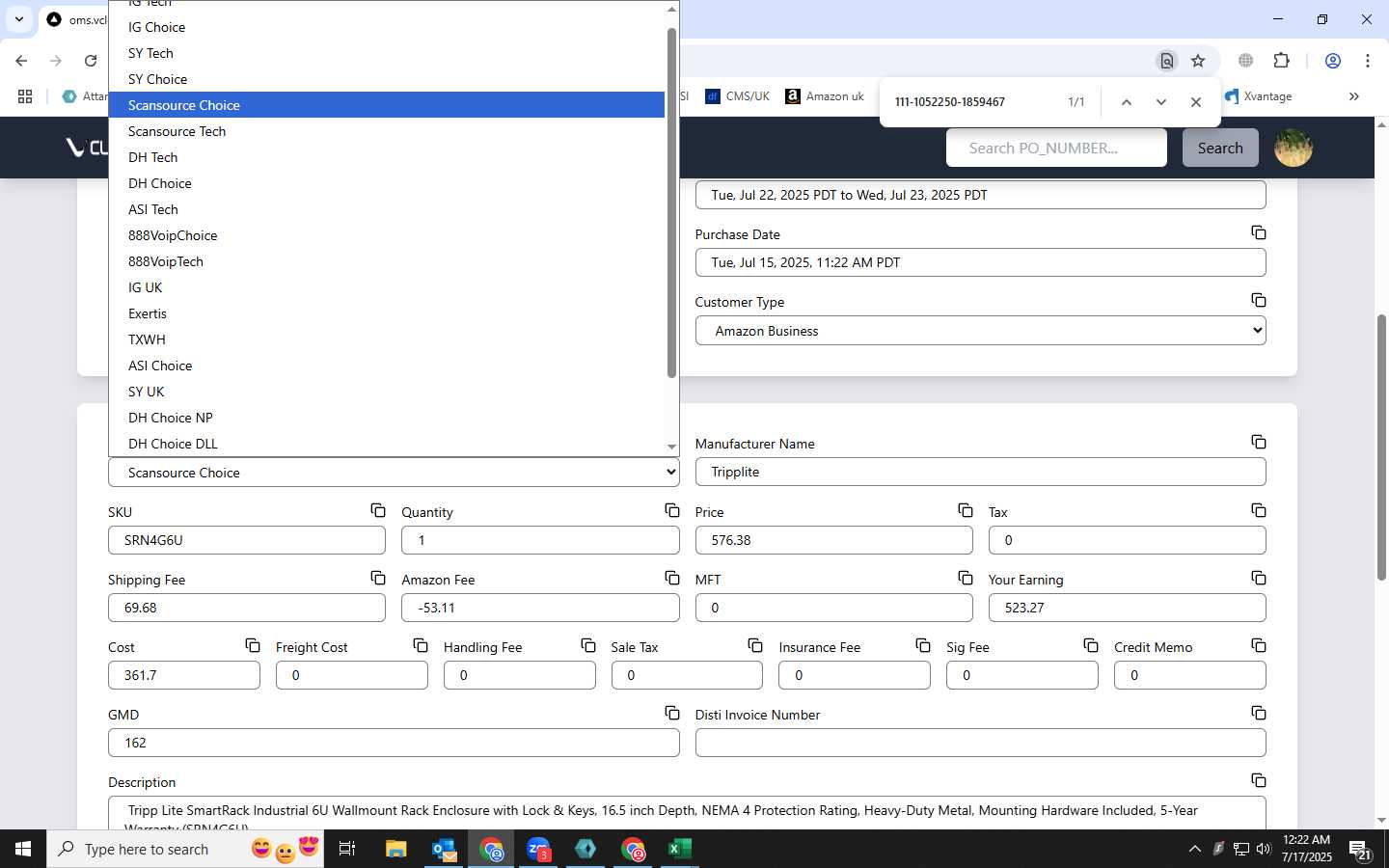Select DH Tech option
Screen dimensions: 1389x868
tap(387, 157)
